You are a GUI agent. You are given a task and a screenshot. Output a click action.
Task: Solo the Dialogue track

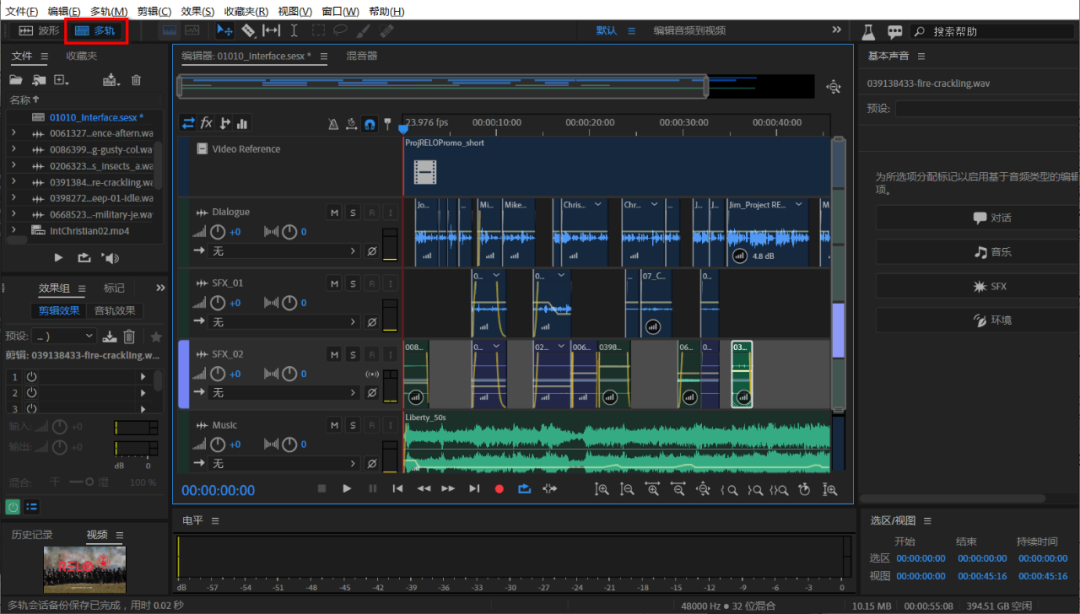[353, 212]
